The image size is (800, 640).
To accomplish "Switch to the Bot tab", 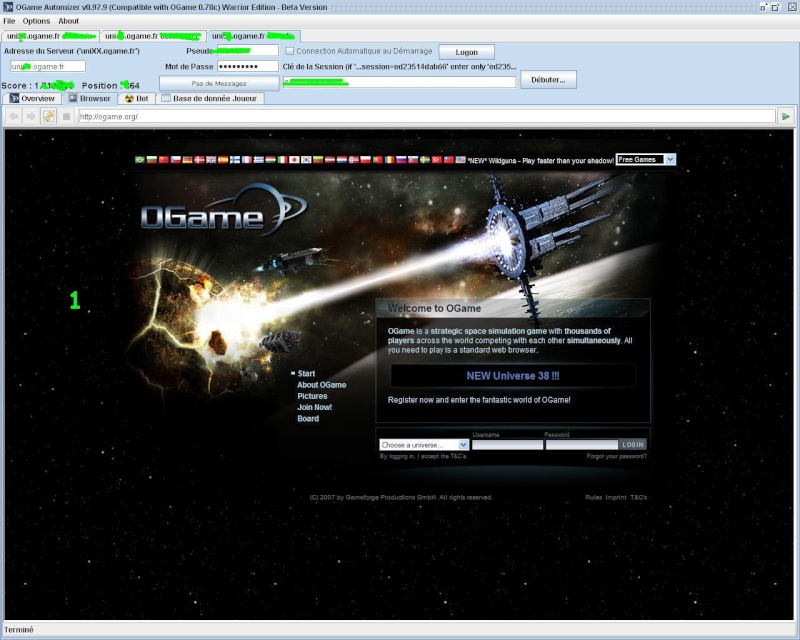I will 137,99.
